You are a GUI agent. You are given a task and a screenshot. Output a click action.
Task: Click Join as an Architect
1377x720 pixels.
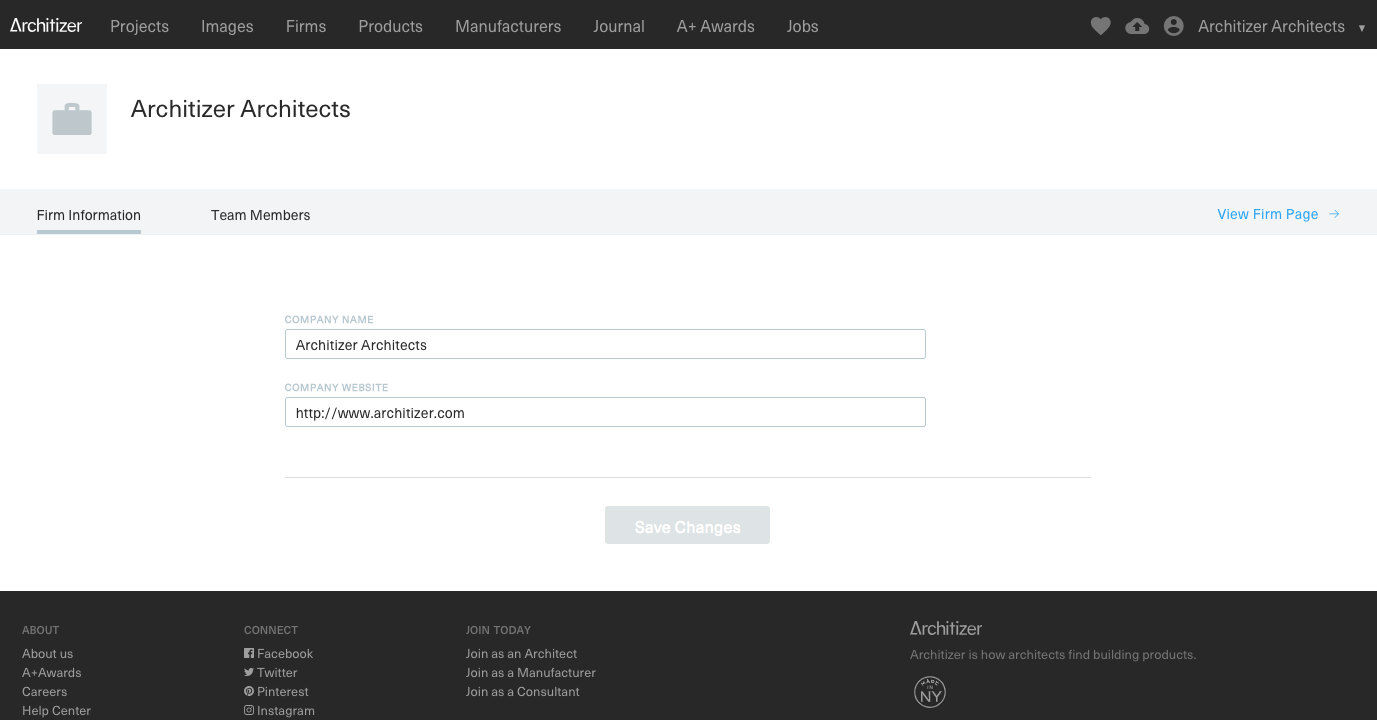click(x=521, y=653)
